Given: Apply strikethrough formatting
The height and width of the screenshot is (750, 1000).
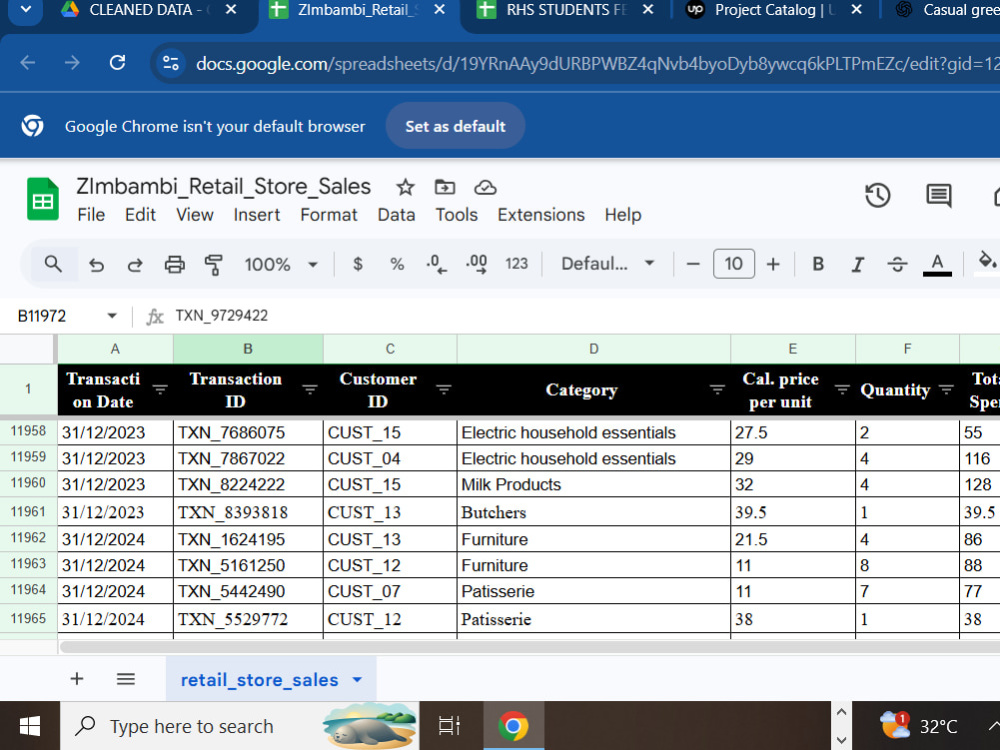Looking at the screenshot, I should tap(897, 264).
